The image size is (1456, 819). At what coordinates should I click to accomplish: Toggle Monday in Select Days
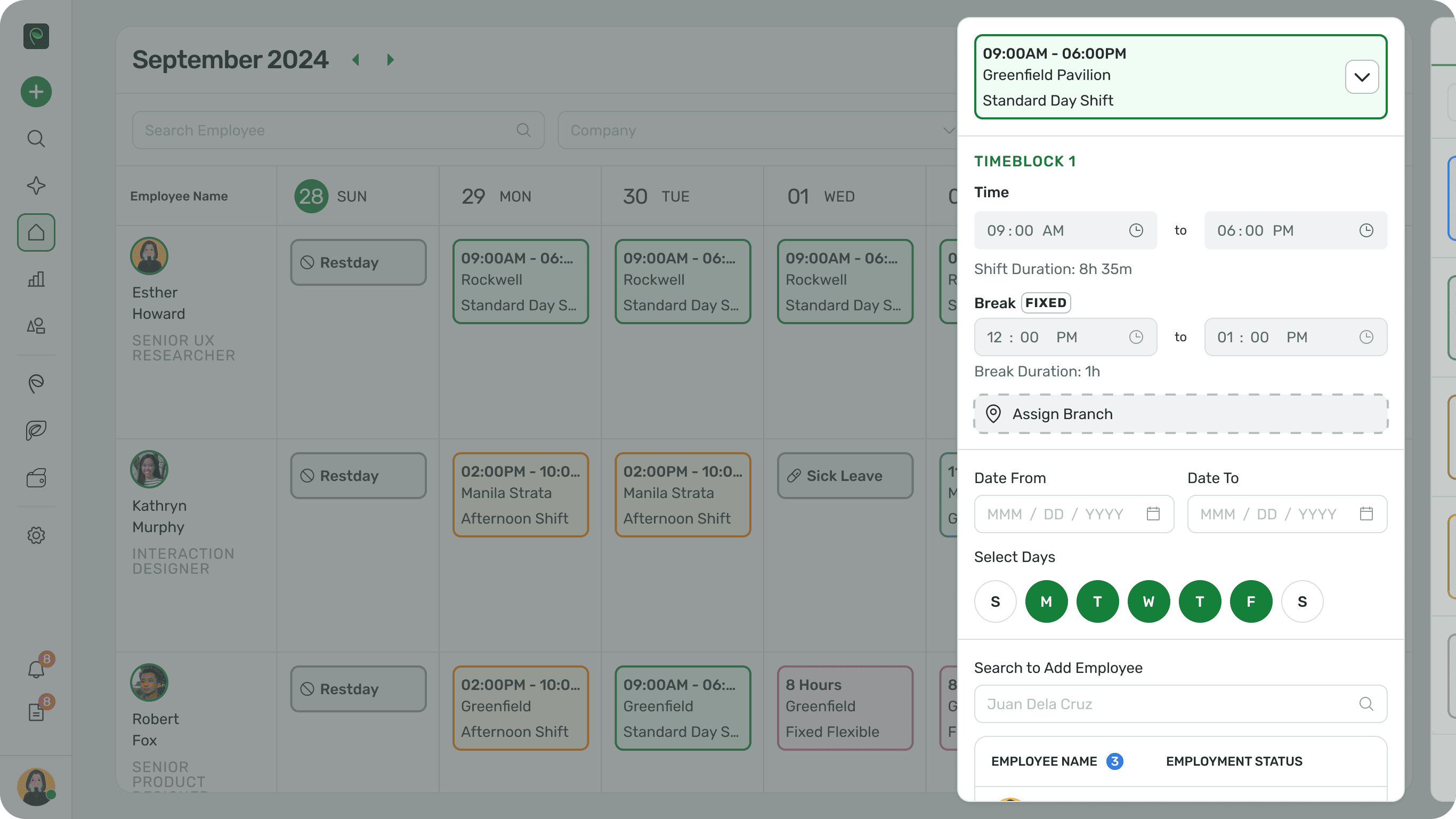tap(1046, 601)
